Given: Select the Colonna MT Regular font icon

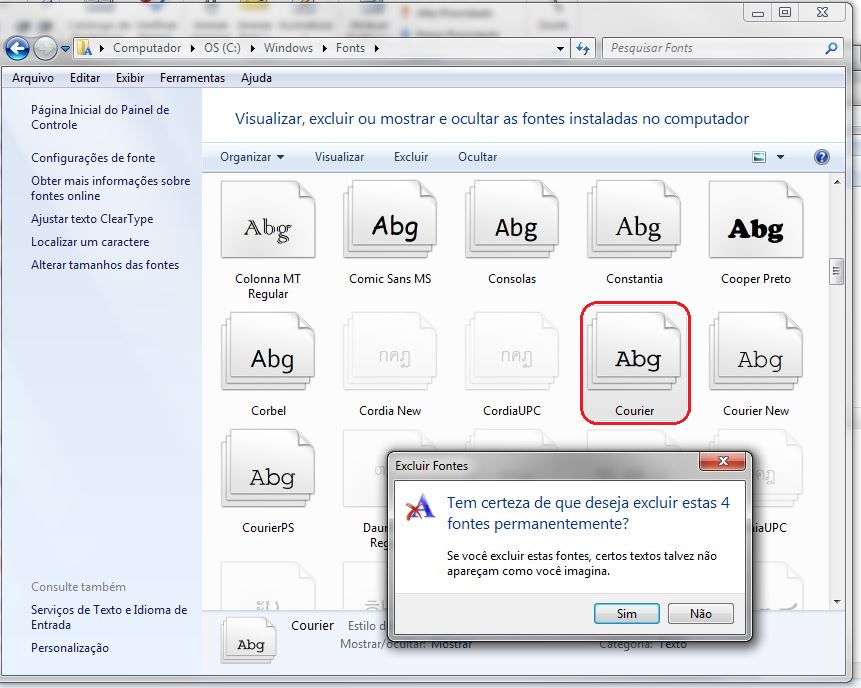Looking at the screenshot, I should [268, 227].
